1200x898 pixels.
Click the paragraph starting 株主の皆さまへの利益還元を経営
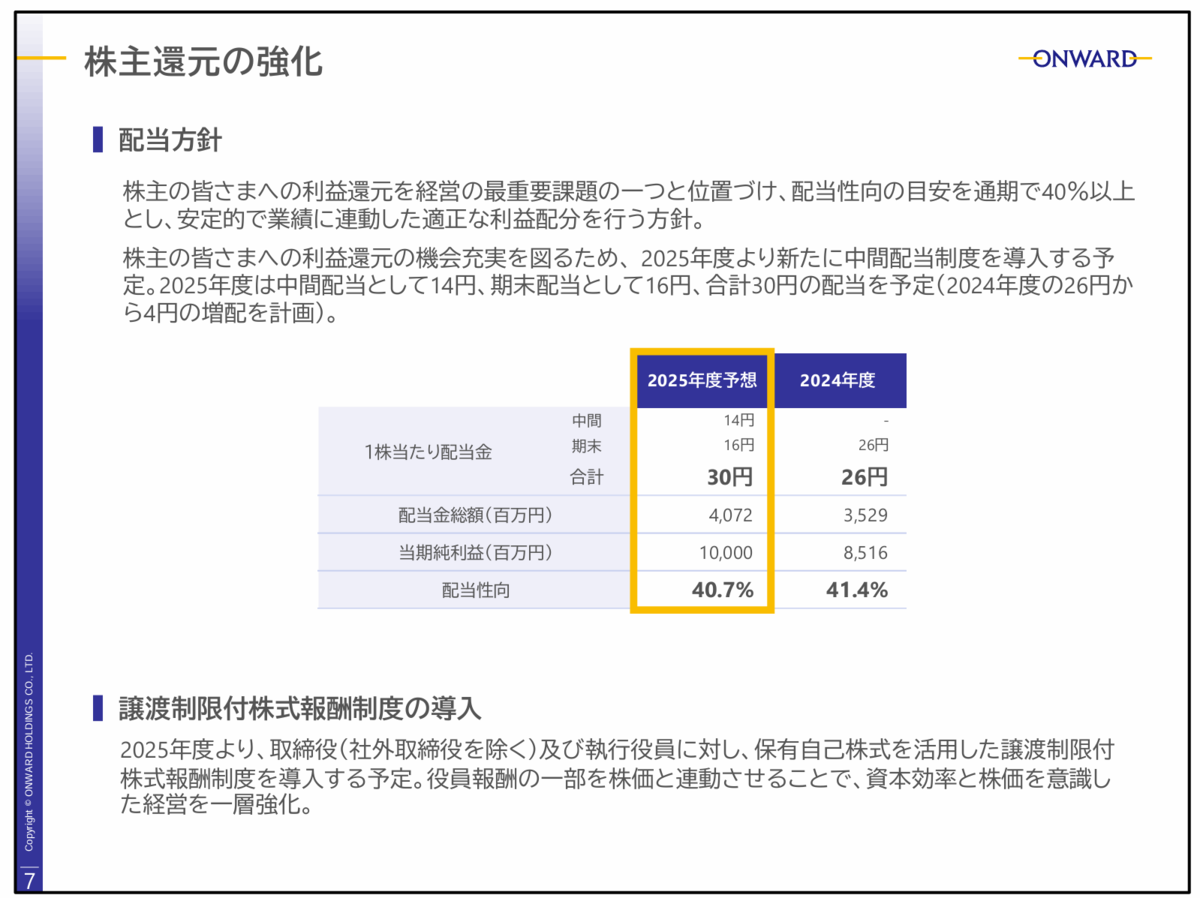629,206
